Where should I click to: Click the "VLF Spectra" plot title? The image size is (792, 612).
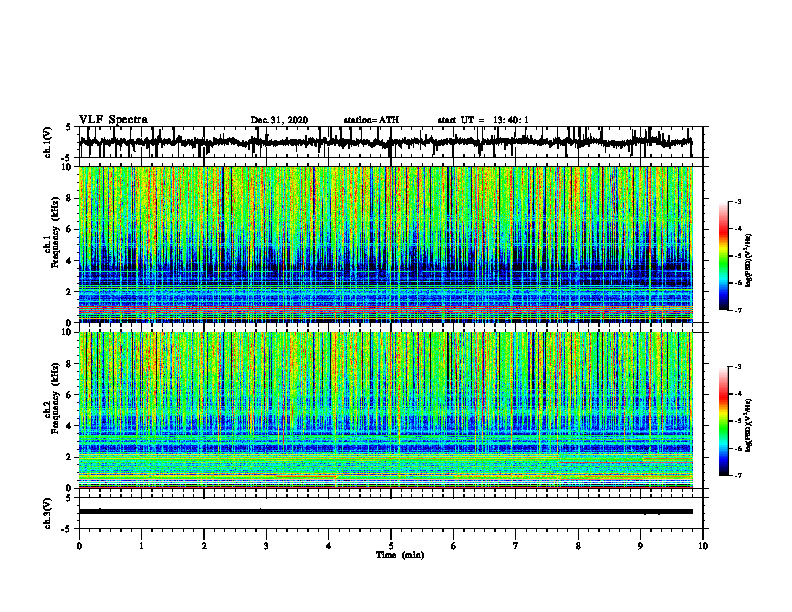click(x=113, y=120)
